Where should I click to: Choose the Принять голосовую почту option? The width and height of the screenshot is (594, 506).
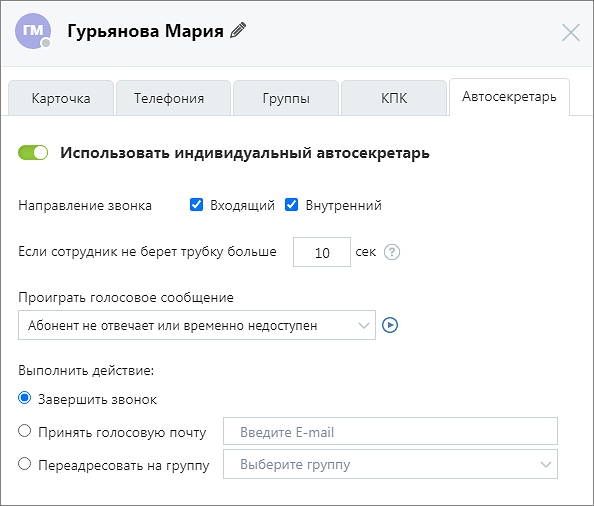click(x=25, y=431)
